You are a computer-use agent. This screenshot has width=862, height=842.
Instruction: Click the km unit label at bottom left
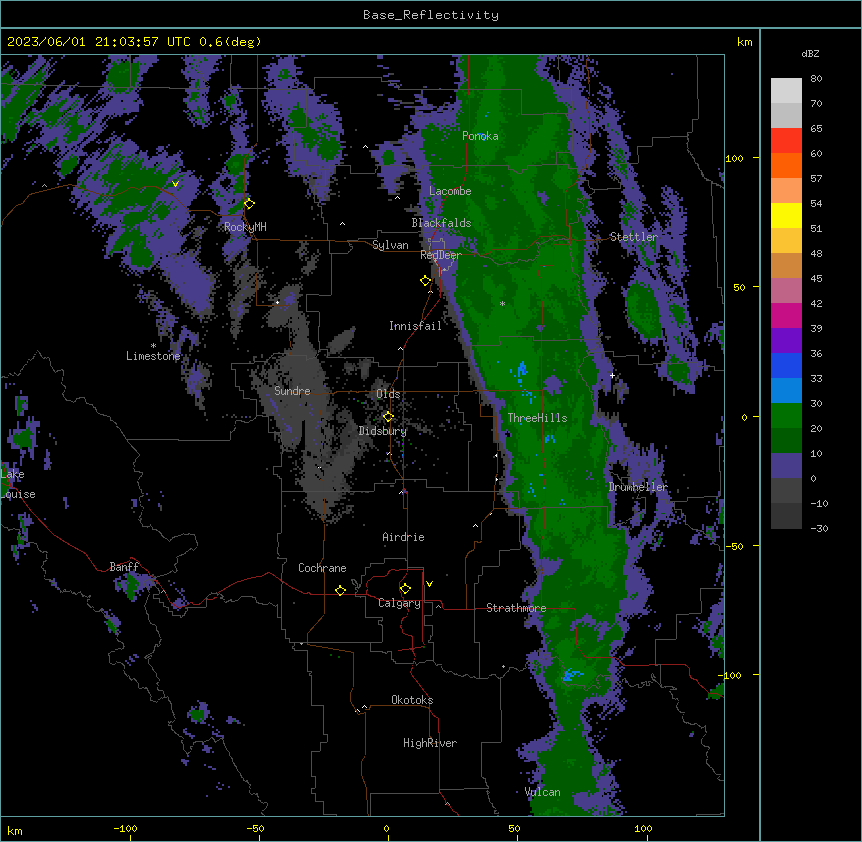click(x=15, y=830)
